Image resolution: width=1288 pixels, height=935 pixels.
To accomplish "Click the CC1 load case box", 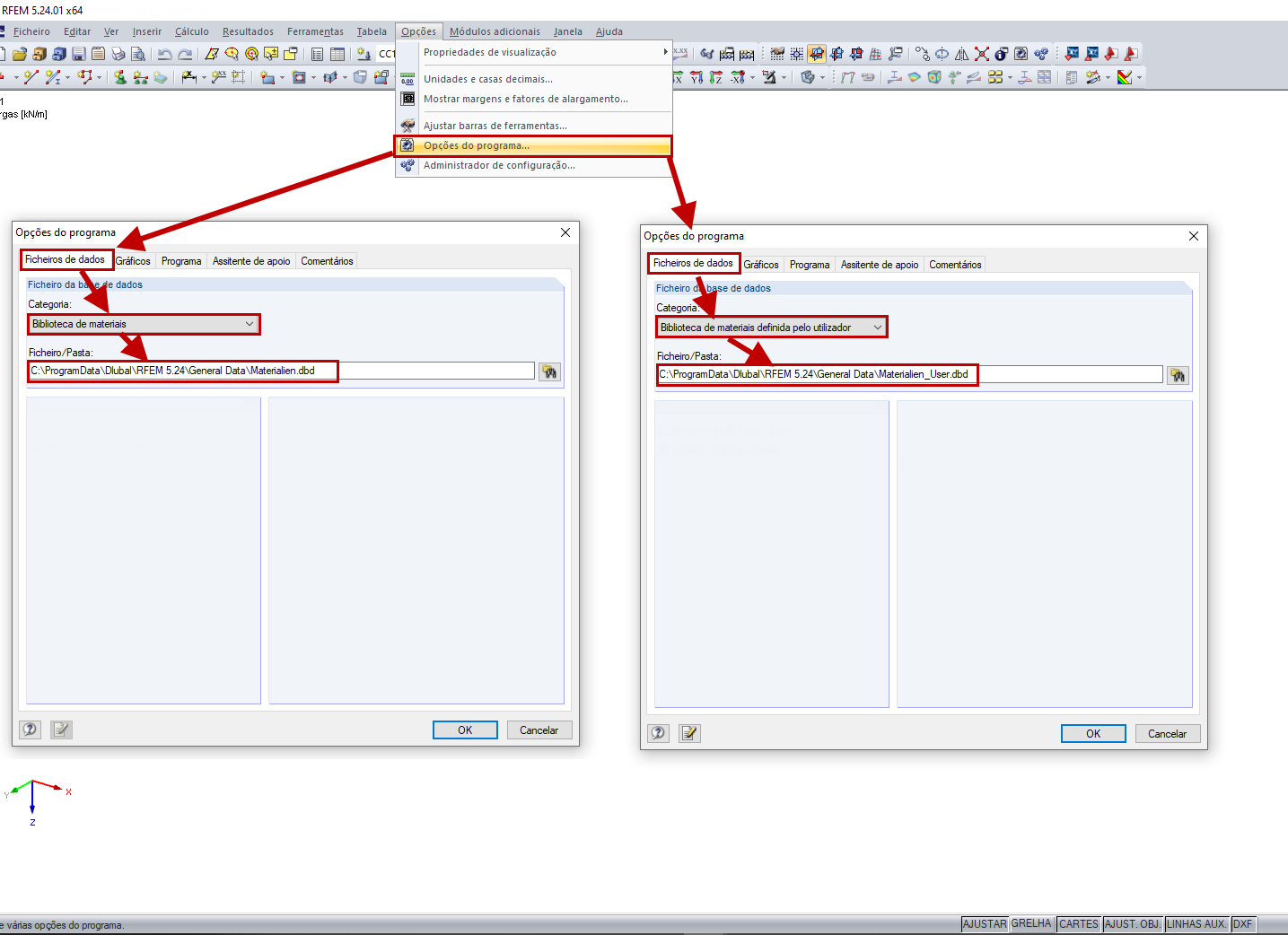I will 386,54.
